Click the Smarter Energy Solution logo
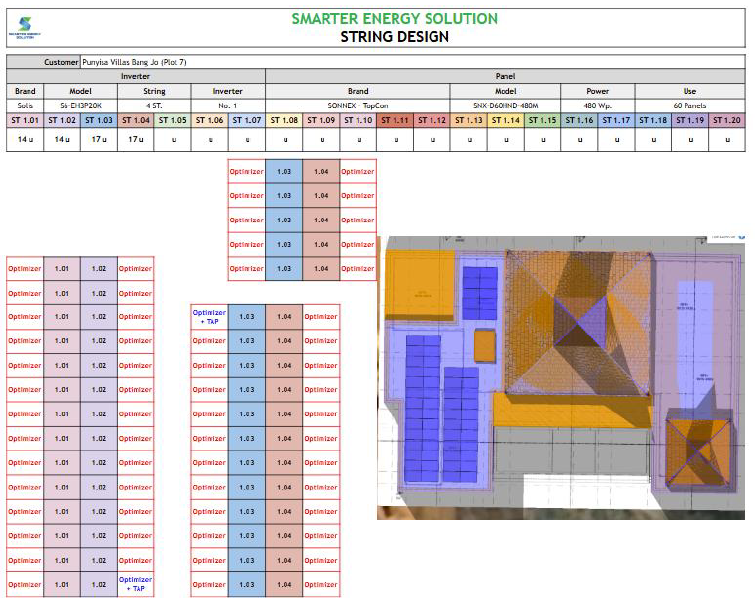Viewport: 755px width, 604px height. click(25, 28)
